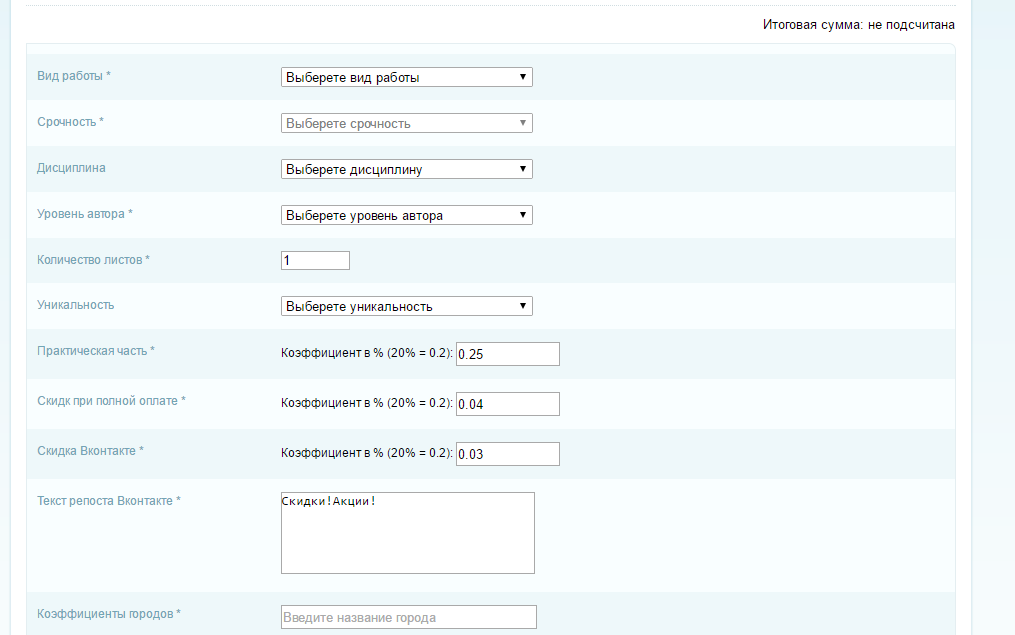Open the 'Выберете дисциплину' dropdown
This screenshot has height=635, width=1015.
coord(407,169)
